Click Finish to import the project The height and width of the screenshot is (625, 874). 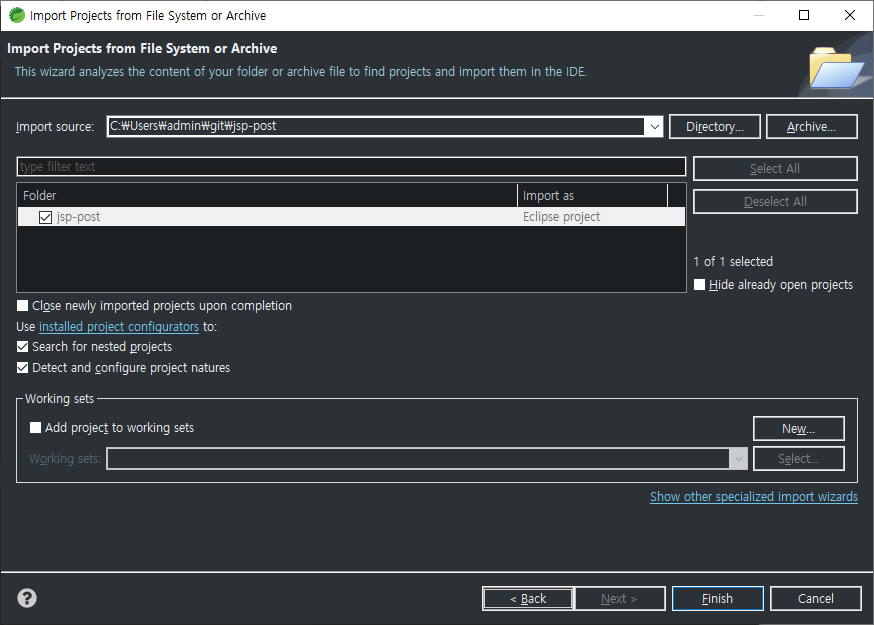(717, 599)
